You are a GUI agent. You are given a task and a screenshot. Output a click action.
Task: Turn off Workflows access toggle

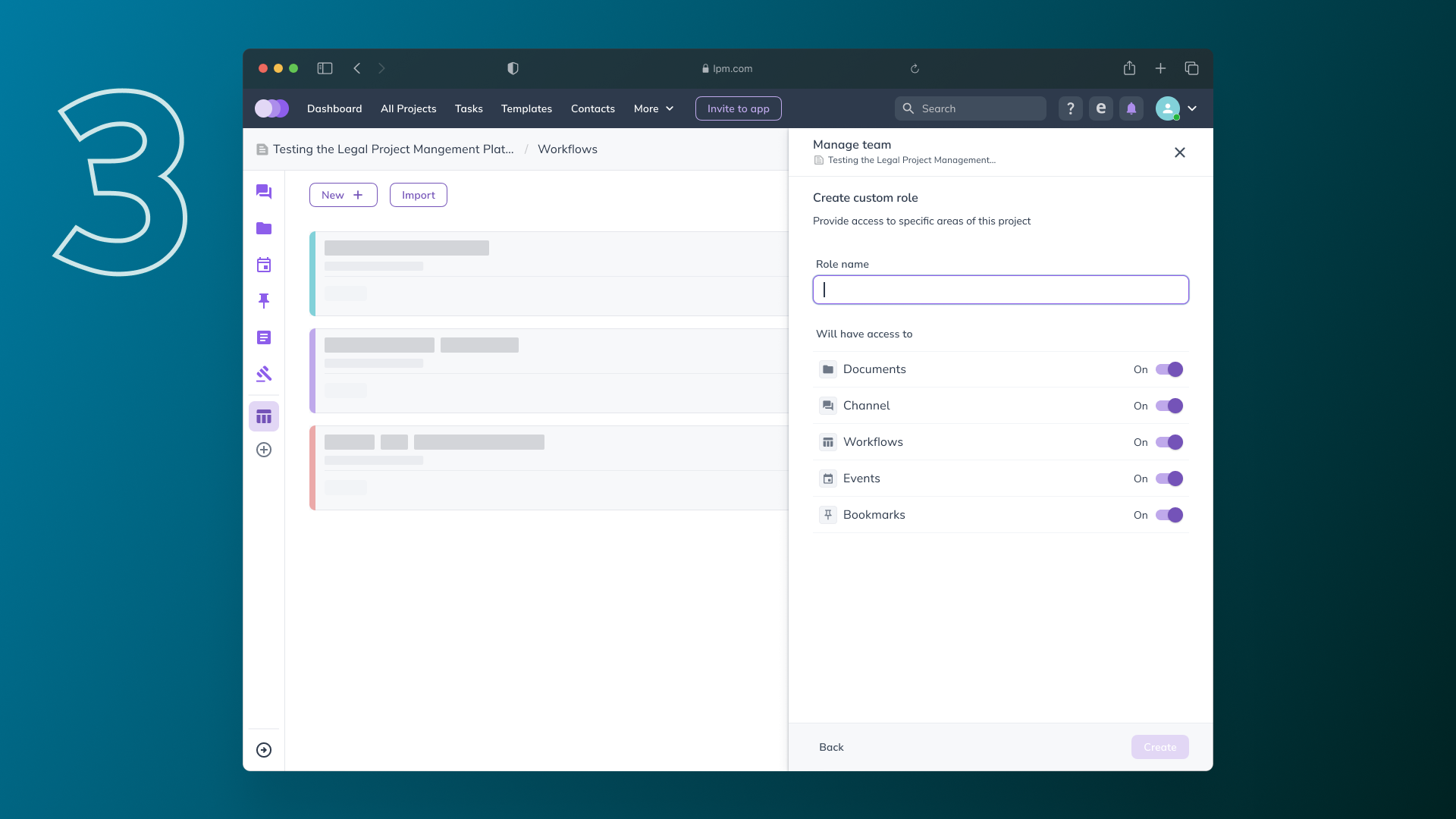1169,442
